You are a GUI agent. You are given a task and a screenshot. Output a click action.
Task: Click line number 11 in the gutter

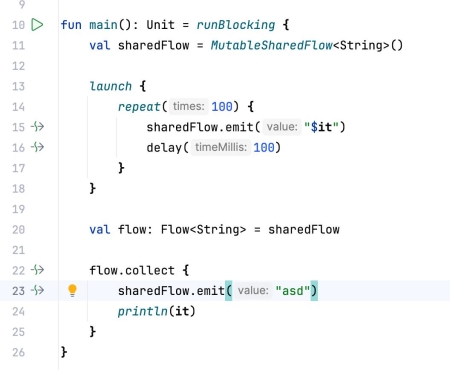click(x=19, y=45)
